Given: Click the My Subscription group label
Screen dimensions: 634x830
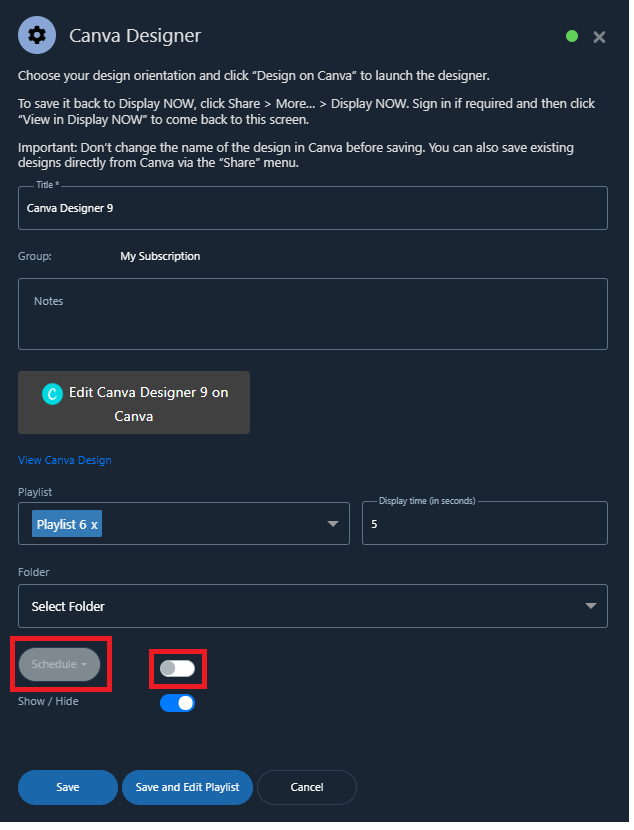Looking at the screenshot, I should 161,258.
